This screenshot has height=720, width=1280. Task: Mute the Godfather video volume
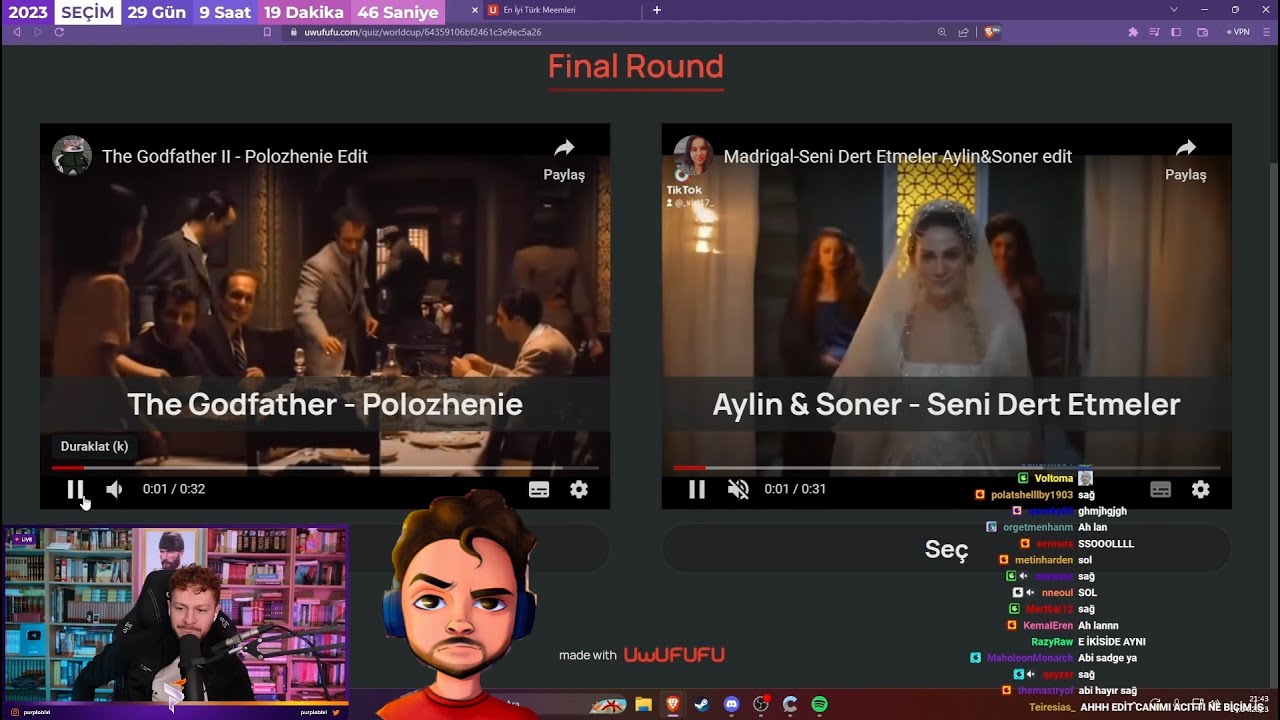[115, 489]
